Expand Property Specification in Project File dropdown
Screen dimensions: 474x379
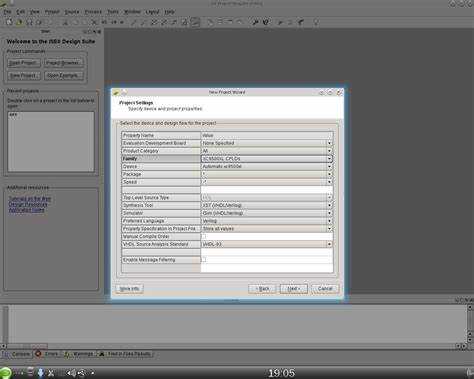coord(329,229)
